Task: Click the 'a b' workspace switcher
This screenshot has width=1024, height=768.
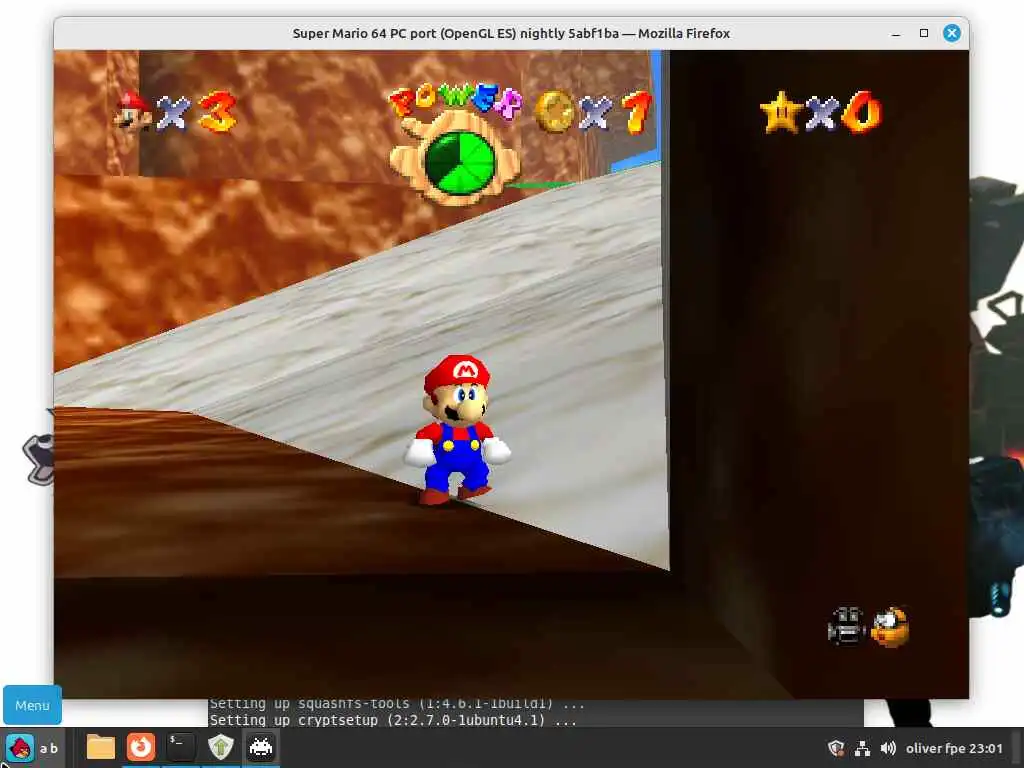Action: tap(49, 748)
